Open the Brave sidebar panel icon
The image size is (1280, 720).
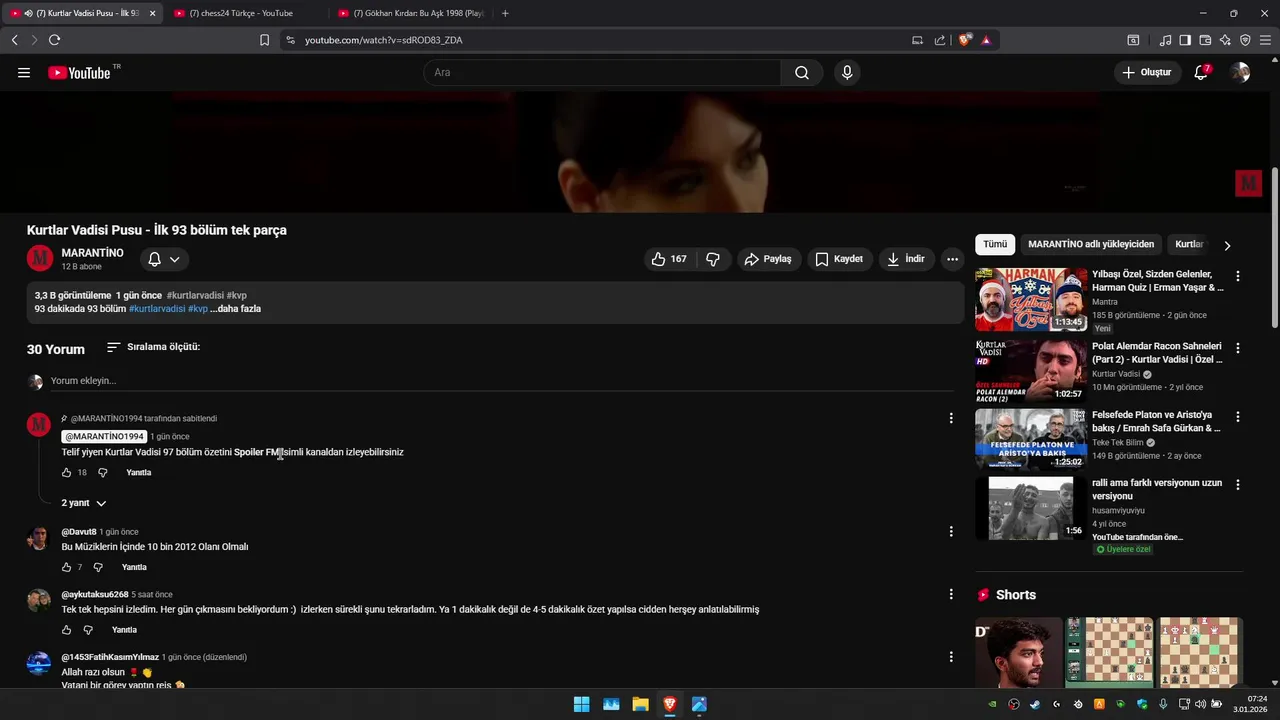1185,40
